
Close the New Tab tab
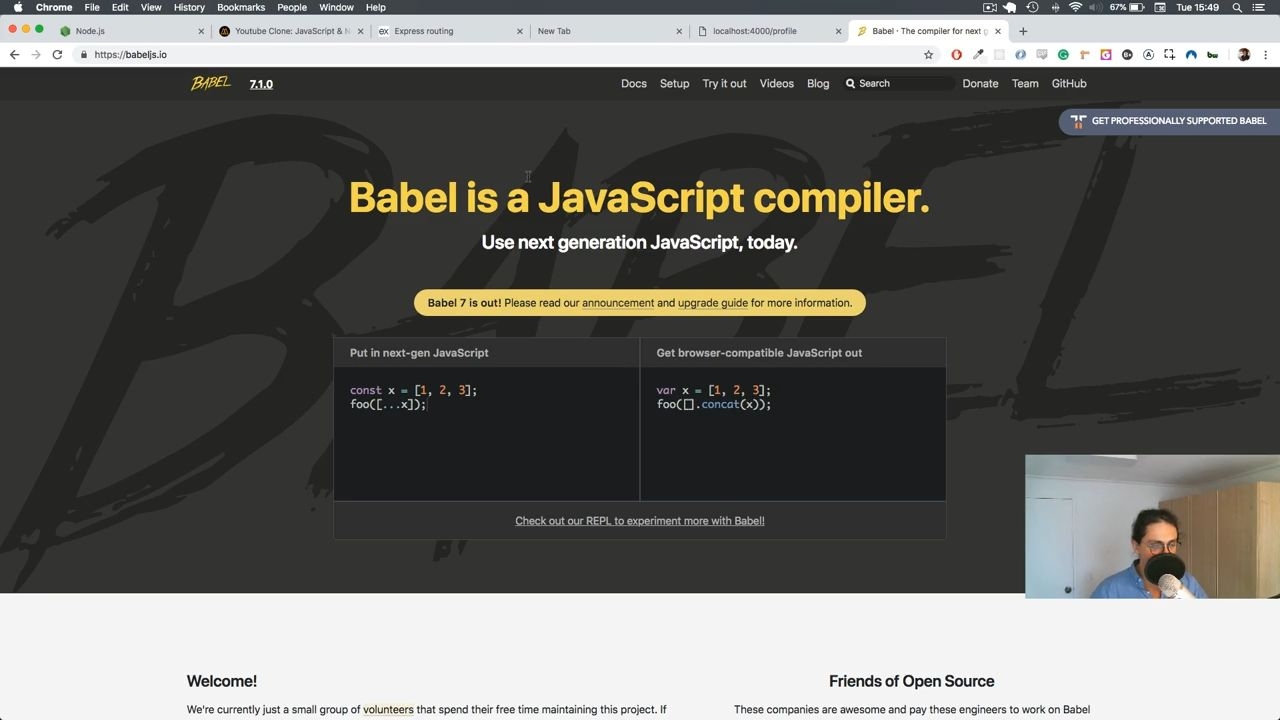679,31
